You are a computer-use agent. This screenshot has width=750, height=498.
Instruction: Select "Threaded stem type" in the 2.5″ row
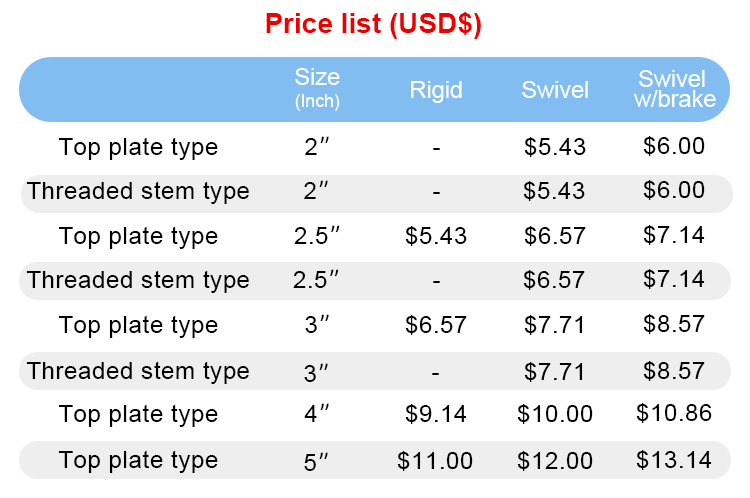pos(138,280)
